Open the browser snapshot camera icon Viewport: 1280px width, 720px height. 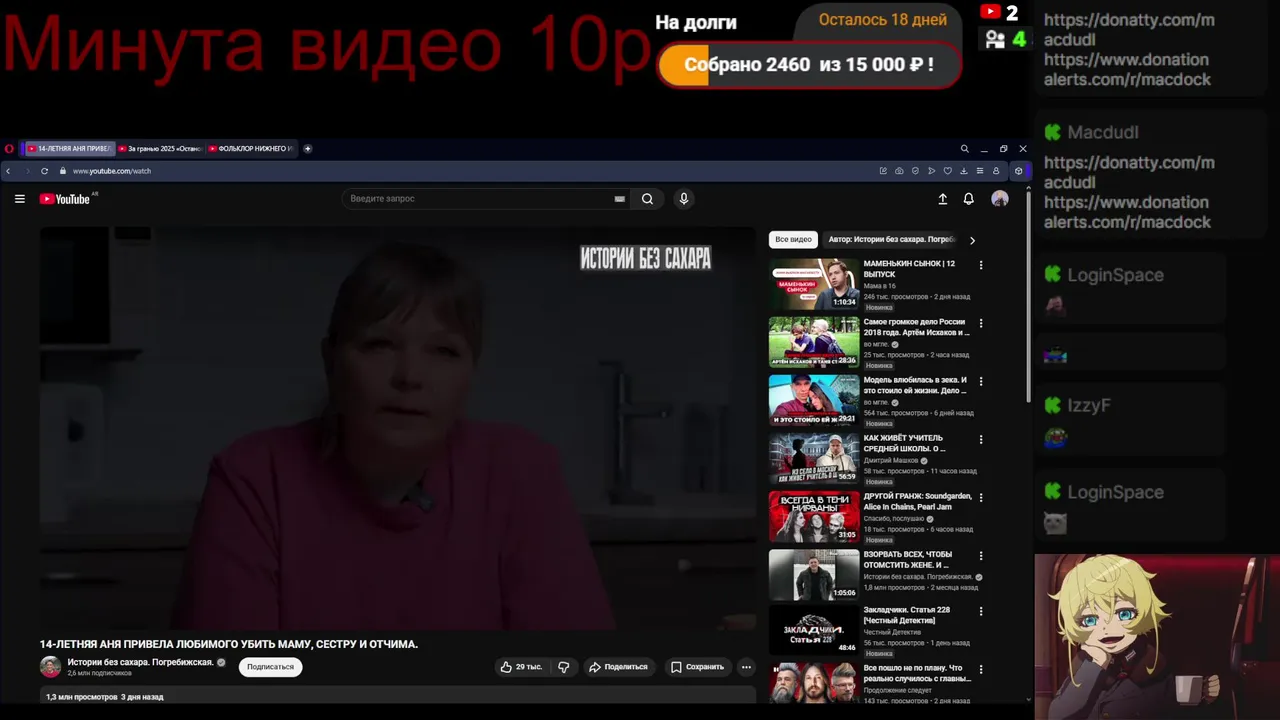[899, 171]
